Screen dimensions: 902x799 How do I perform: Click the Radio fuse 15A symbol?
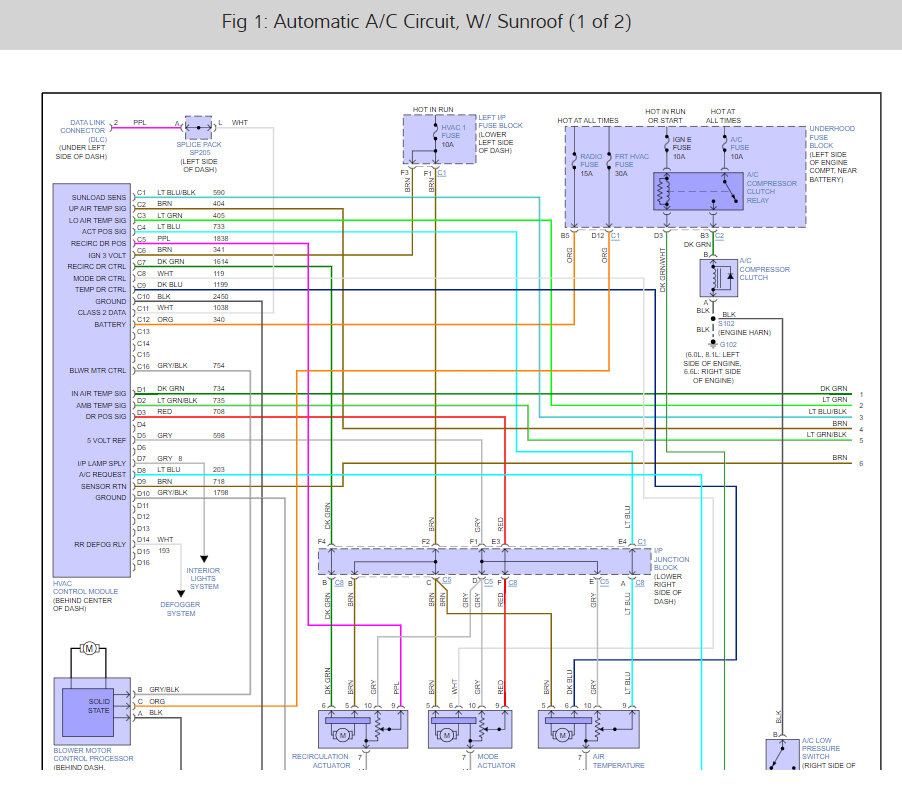575,162
